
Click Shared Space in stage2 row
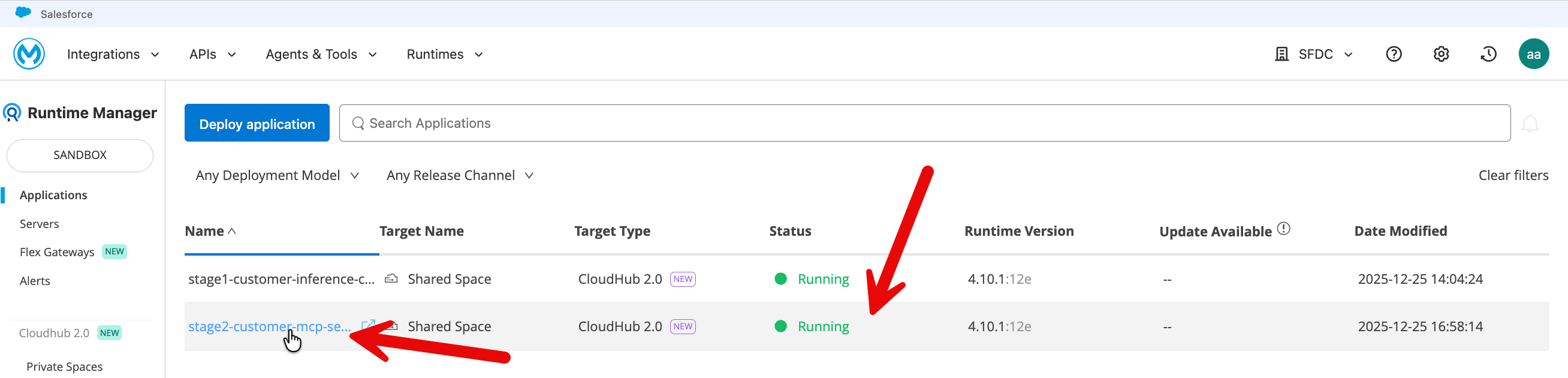pos(449,327)
